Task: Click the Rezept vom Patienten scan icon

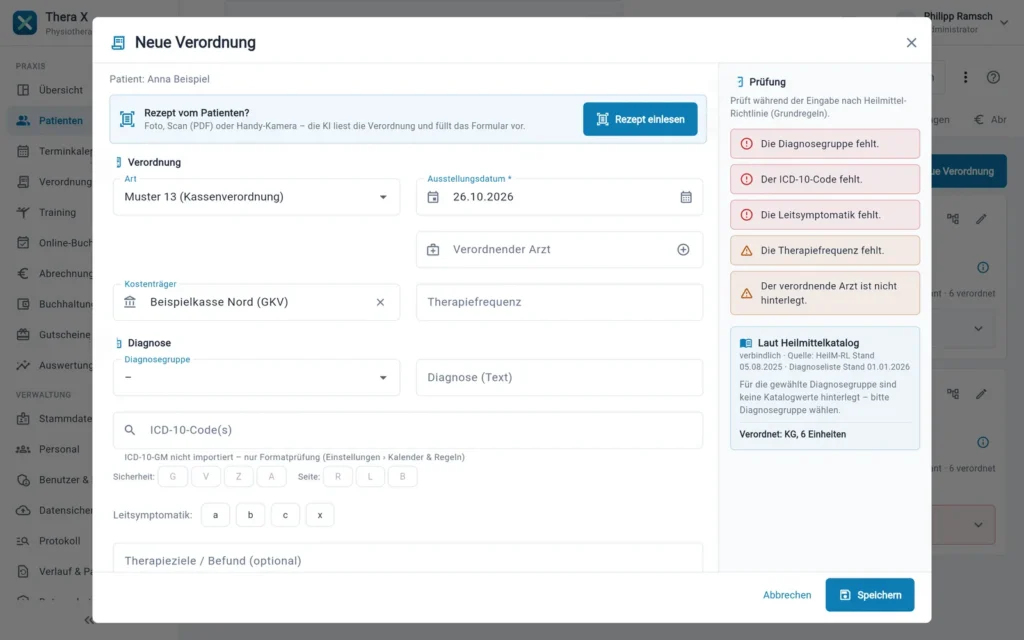Action: (127, 119)
